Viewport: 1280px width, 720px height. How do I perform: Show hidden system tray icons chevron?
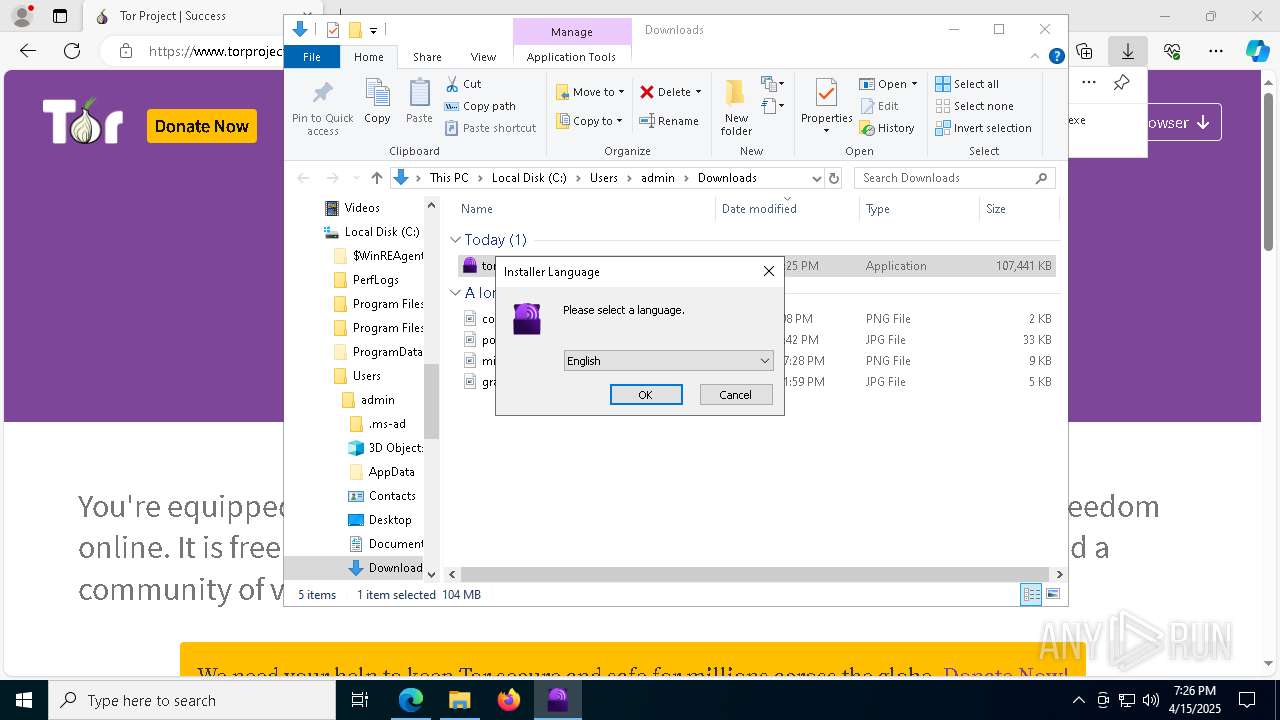click(x=1078, y=700)
